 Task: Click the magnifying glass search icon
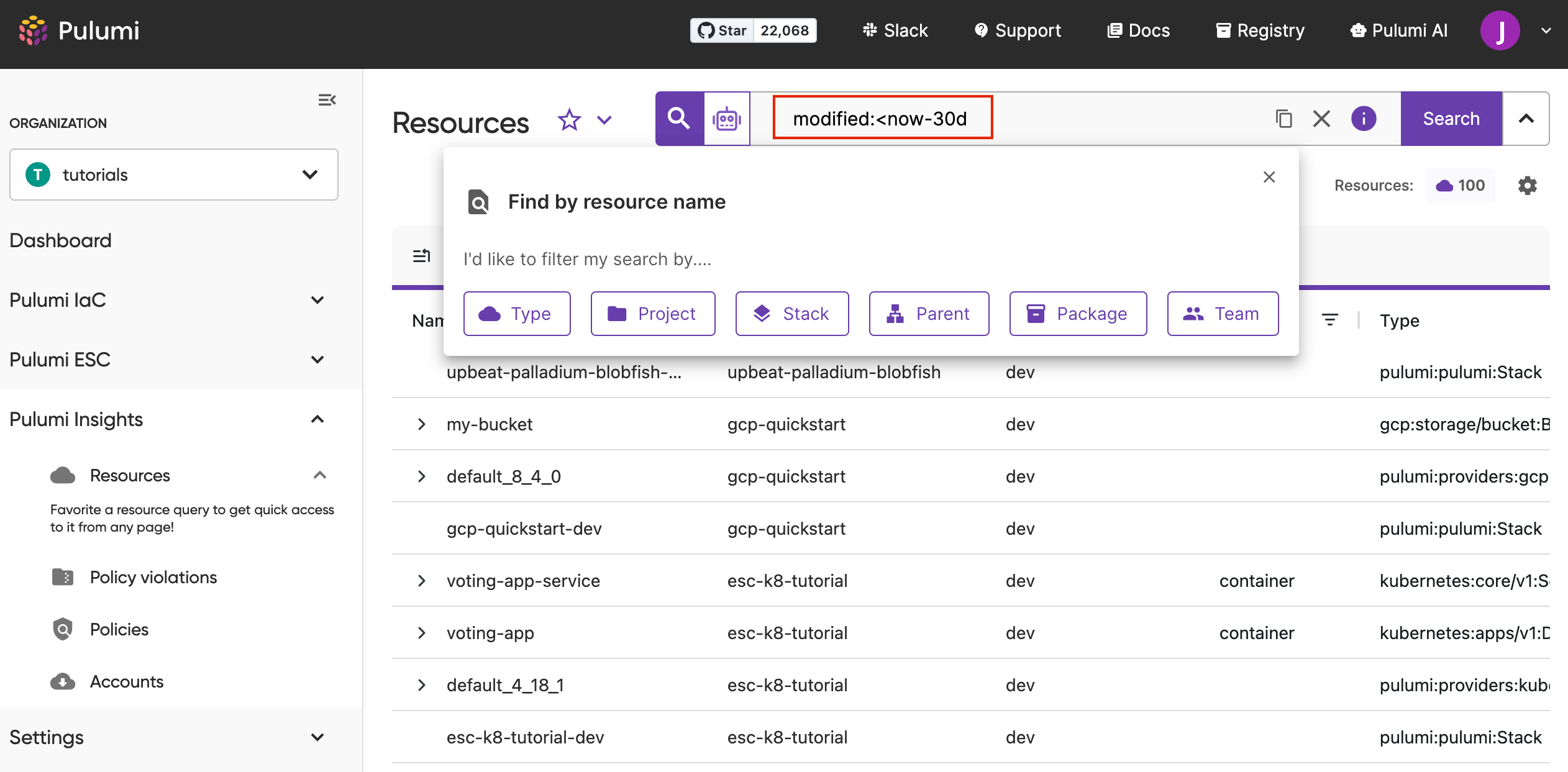coord(678,119)
